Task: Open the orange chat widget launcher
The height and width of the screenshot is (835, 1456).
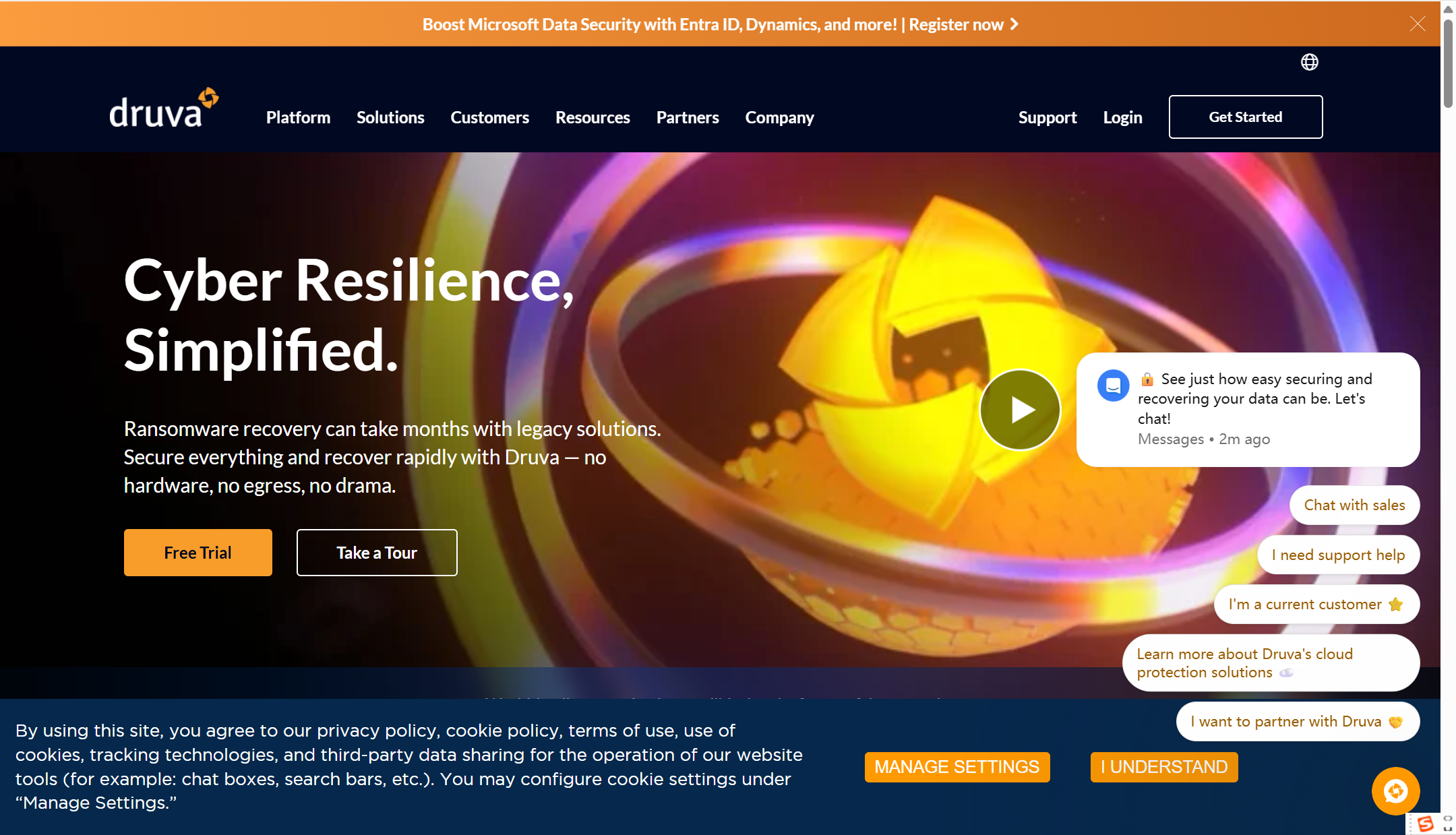Action: 1395,791
